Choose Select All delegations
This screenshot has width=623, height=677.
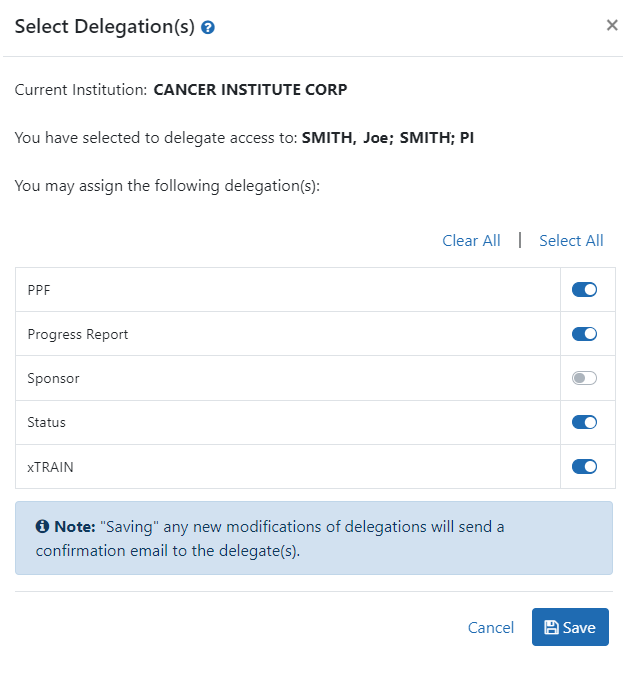[571, 241]
